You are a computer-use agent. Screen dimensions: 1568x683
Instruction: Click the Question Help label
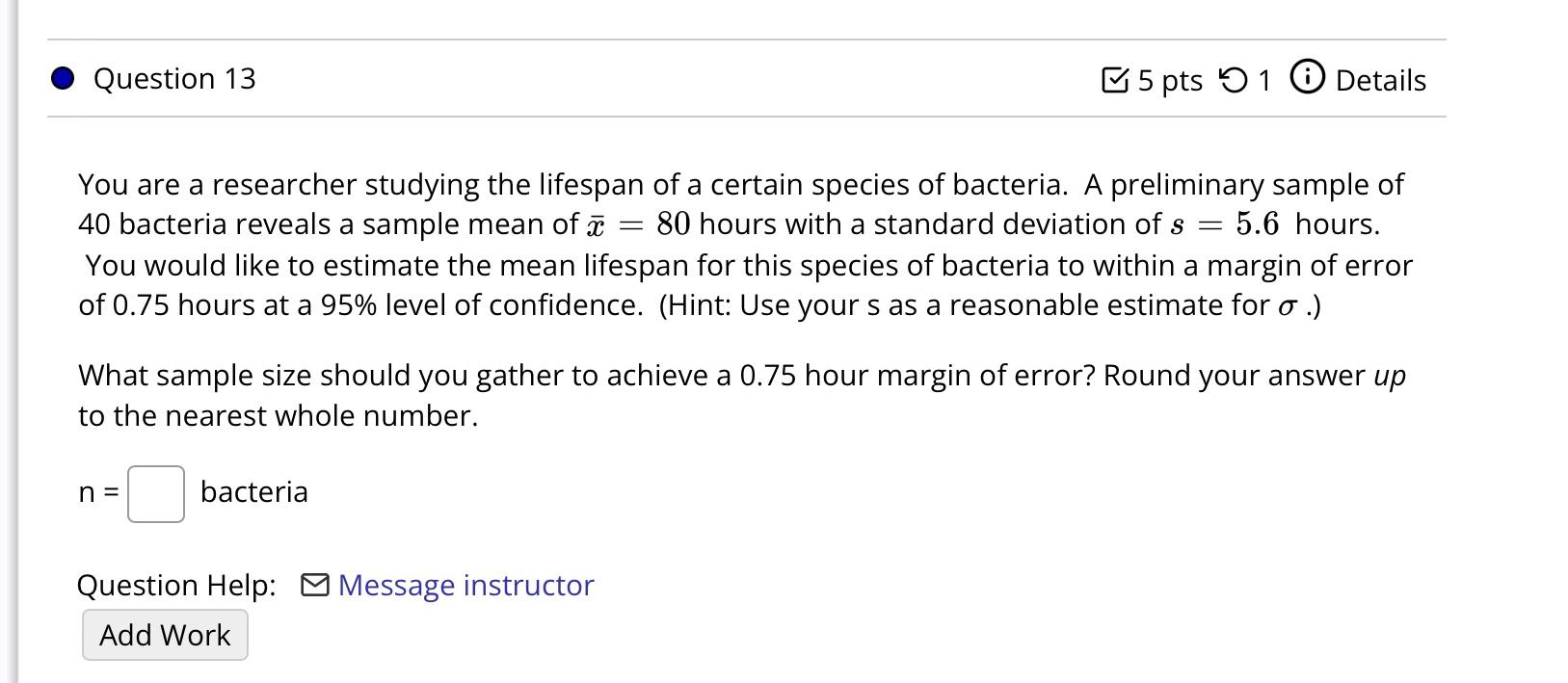point(176,585)
